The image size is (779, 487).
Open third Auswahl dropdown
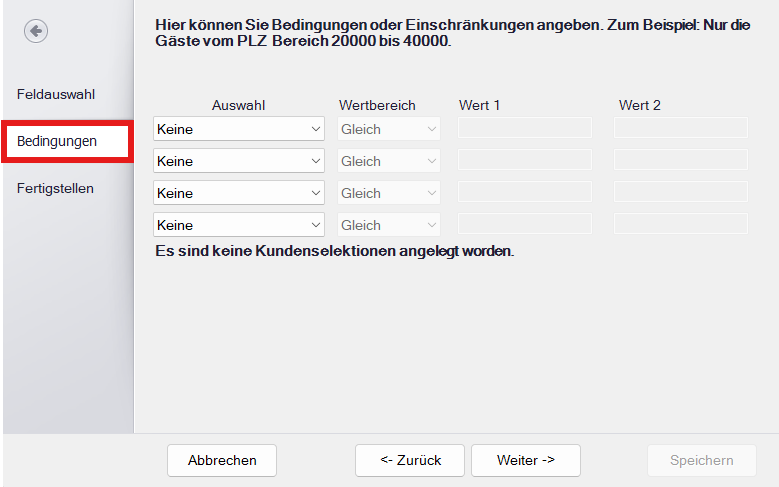239,193
